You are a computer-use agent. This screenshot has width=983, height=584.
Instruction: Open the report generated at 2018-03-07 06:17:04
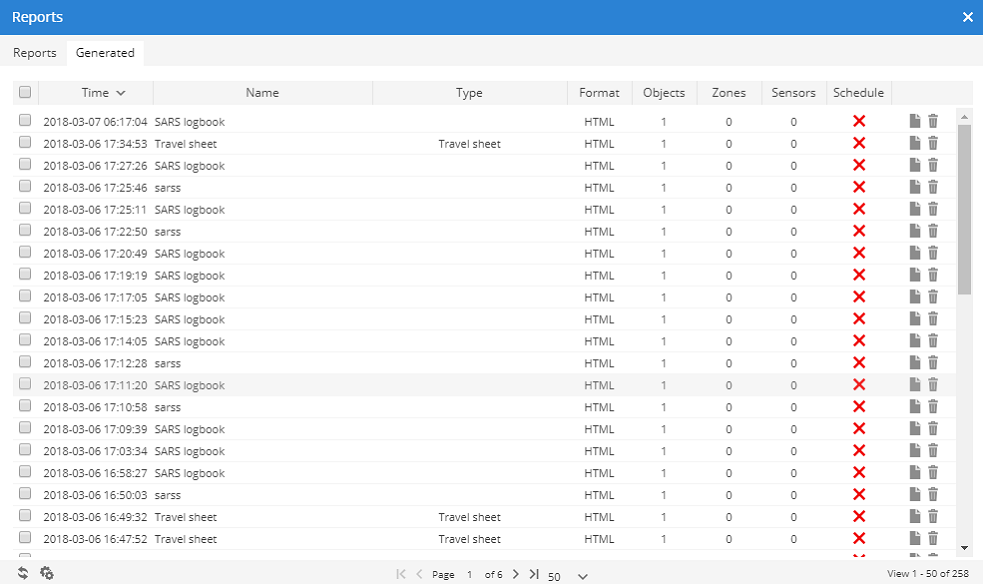[x=914, y=121]
